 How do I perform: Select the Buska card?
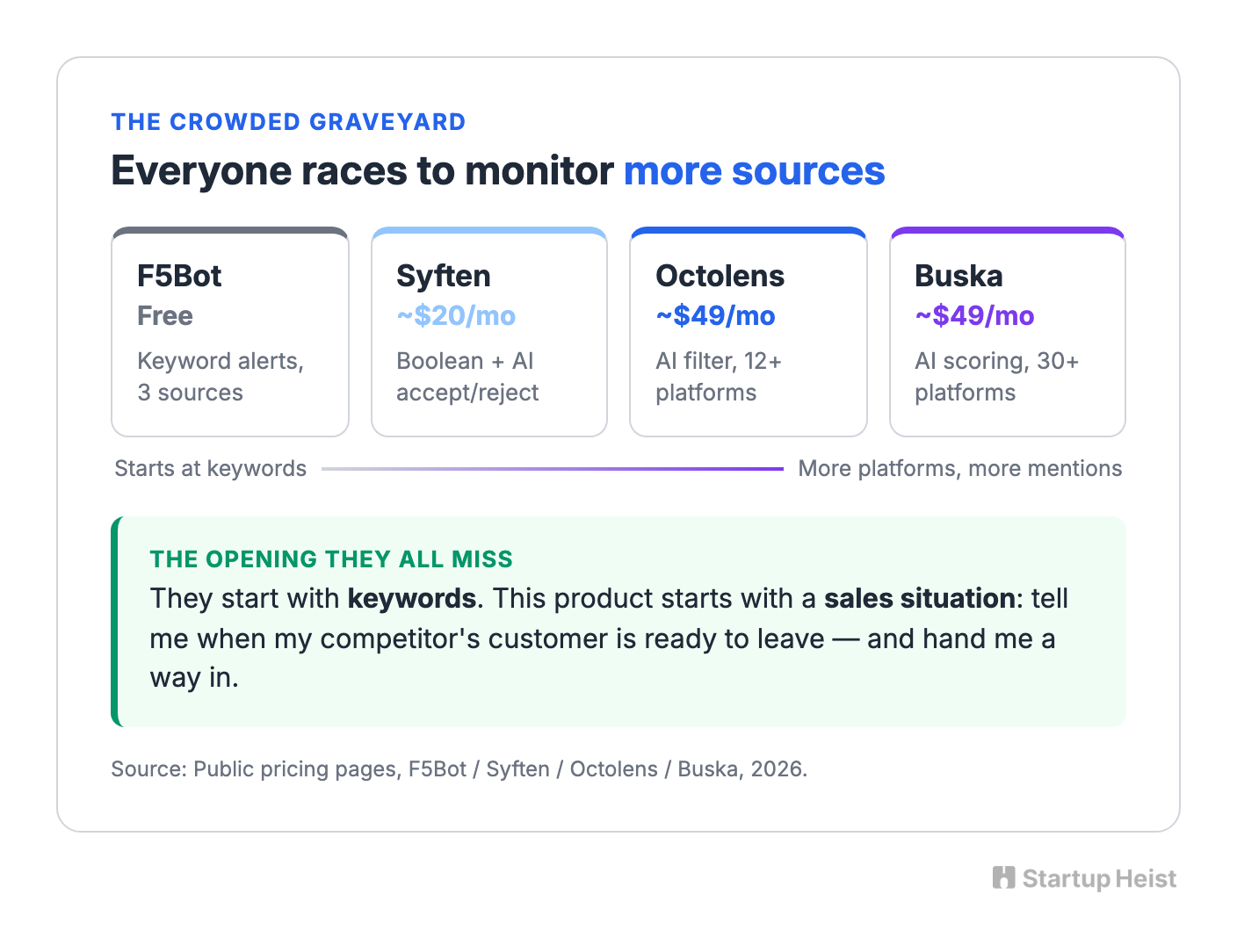point(1008,332)
